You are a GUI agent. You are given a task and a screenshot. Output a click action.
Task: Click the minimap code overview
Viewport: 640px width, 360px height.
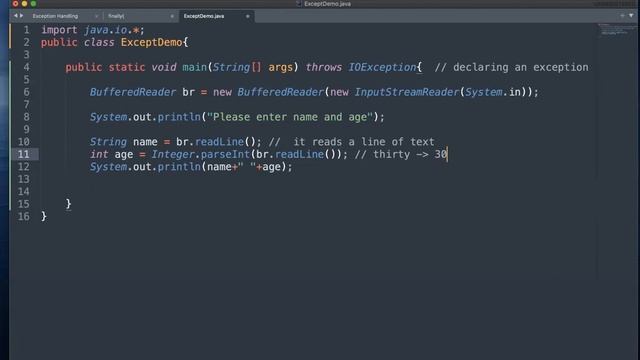click(617, 30)
